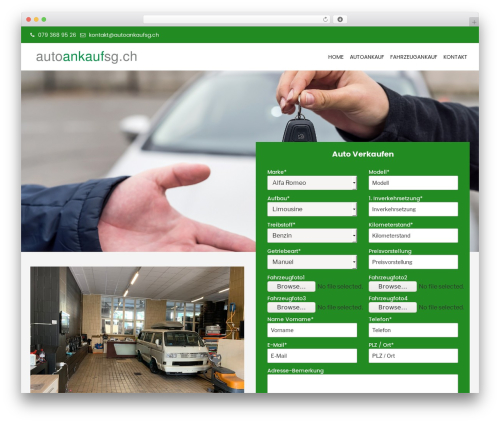This screenshot has width=500, height=423.
Task: Click the green maximize window dot
Action: point(44,19)
